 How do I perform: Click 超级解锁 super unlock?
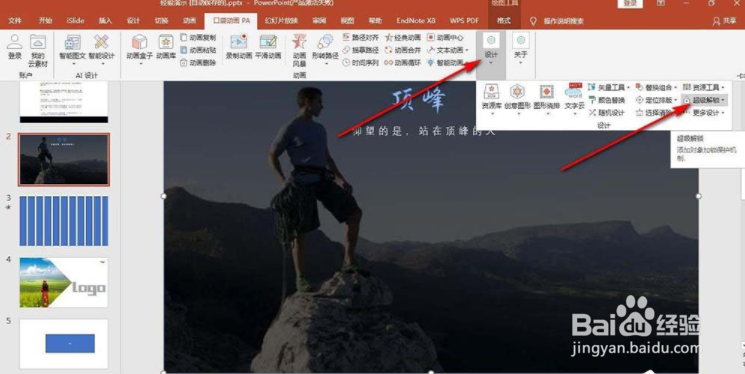click(704, 100)
